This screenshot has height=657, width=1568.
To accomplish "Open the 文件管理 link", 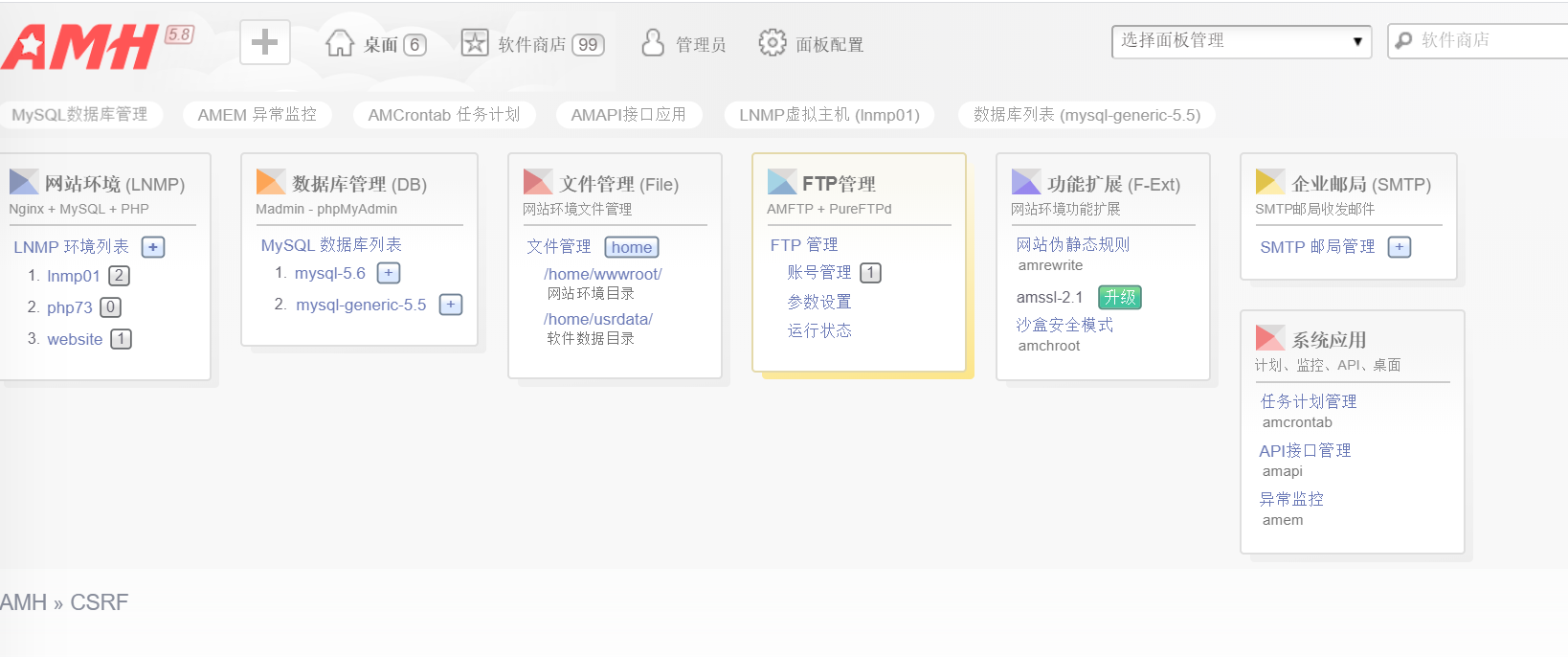I will coord(559,246).
